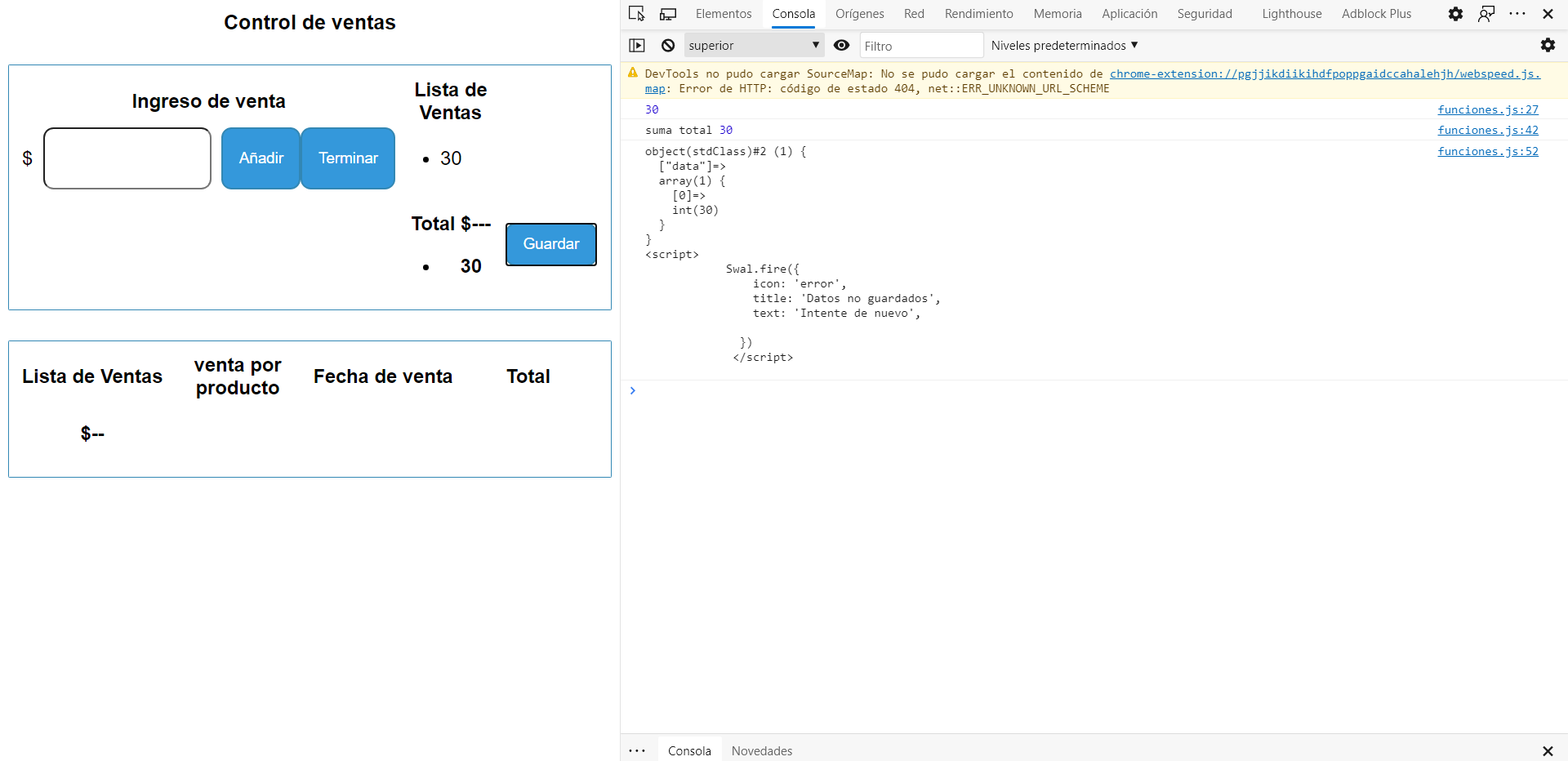Expand Niveles predeterminados log levels dropdown
The image size is (1568, 761).
(1064, 46)
